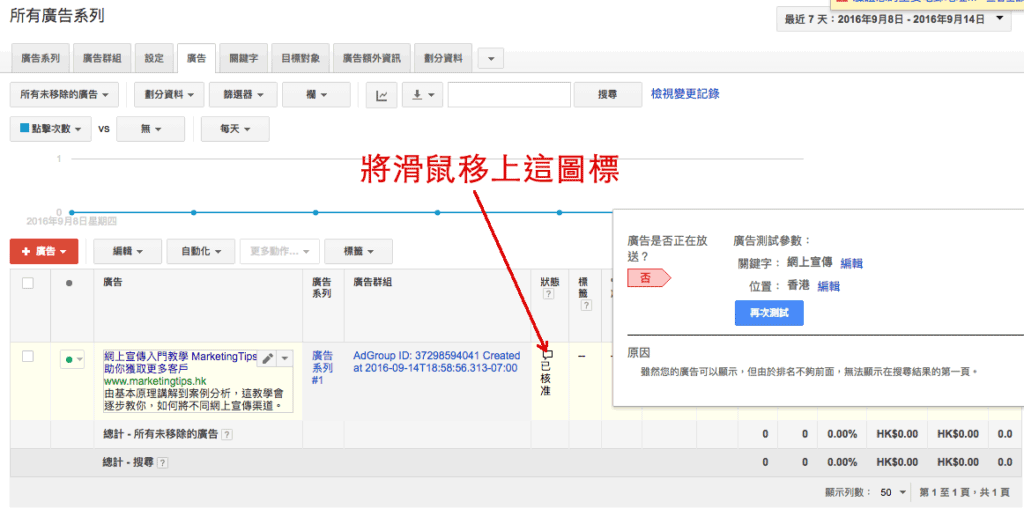Open the 編輯 dropdown above the table

[x=127, y=251]
